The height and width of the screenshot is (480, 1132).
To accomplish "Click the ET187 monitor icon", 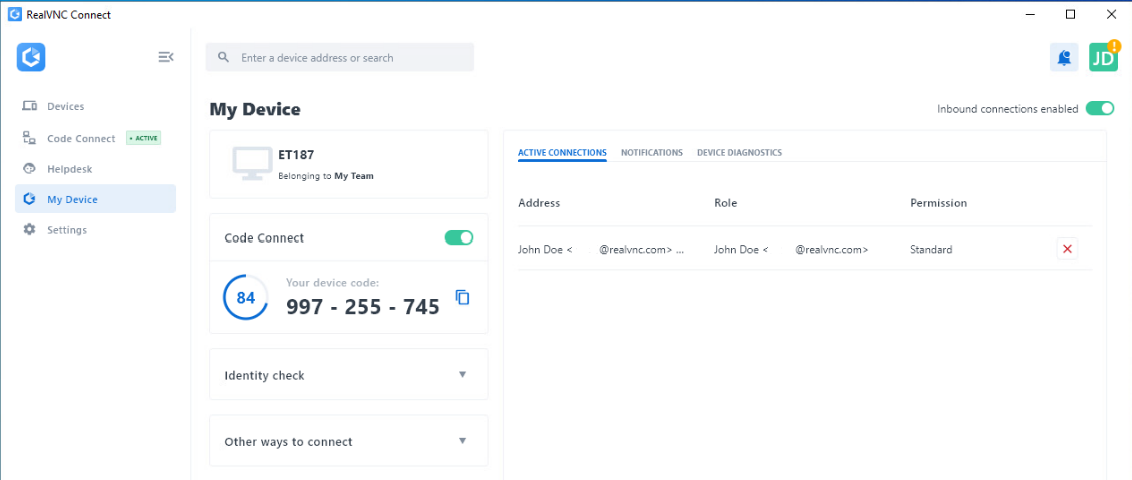I will coord(249,163).
